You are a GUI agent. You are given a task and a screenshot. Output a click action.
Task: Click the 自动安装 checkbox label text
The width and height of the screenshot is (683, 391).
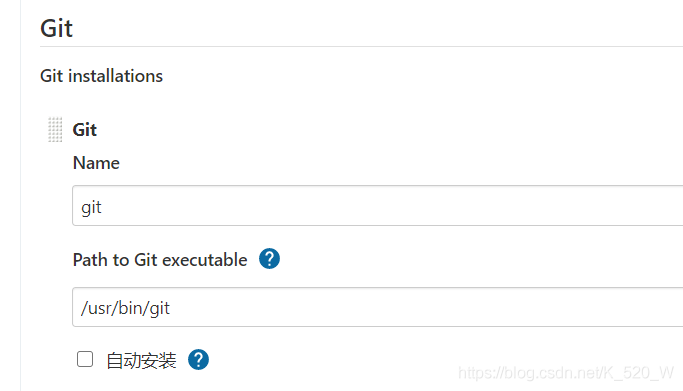(141, 361)
